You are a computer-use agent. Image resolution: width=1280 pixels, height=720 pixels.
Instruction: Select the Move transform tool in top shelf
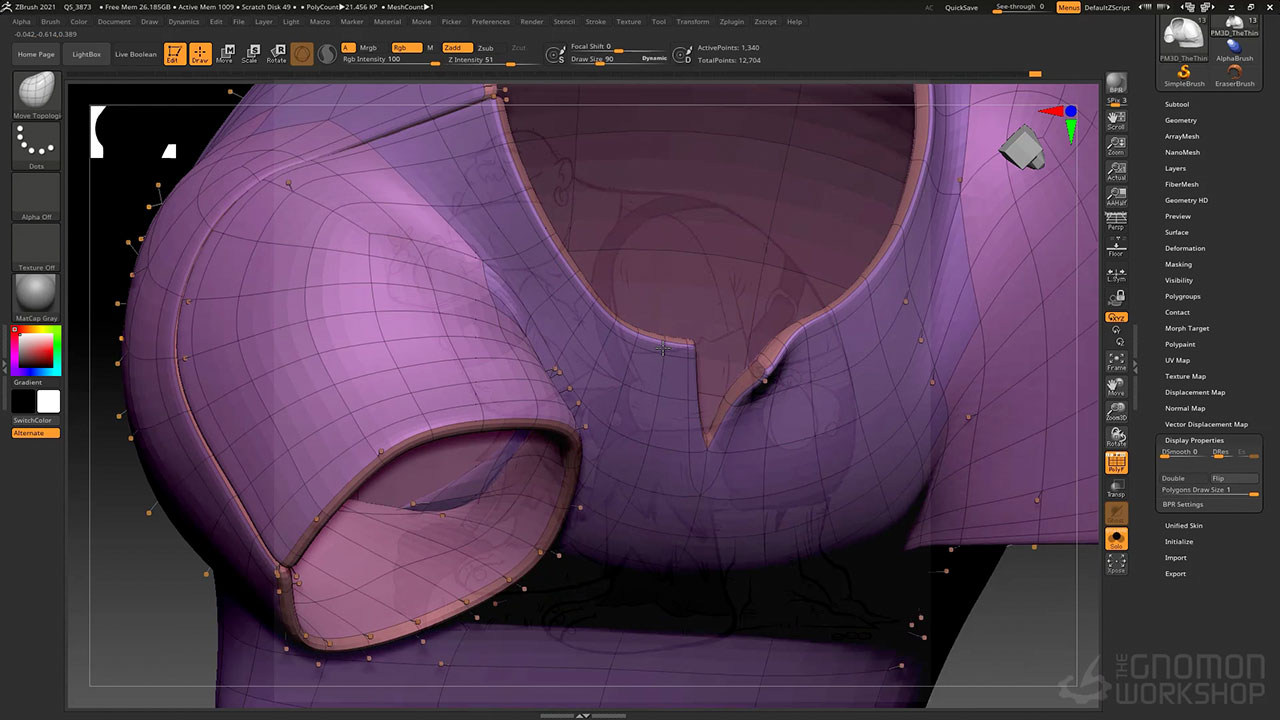point(225,53)
